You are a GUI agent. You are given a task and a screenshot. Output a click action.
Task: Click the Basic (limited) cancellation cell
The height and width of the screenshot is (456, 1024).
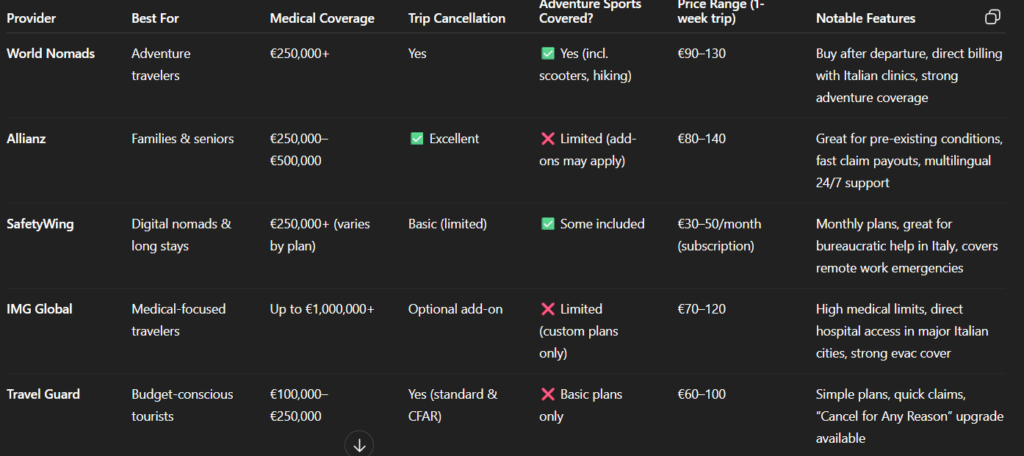click(447, 224)
